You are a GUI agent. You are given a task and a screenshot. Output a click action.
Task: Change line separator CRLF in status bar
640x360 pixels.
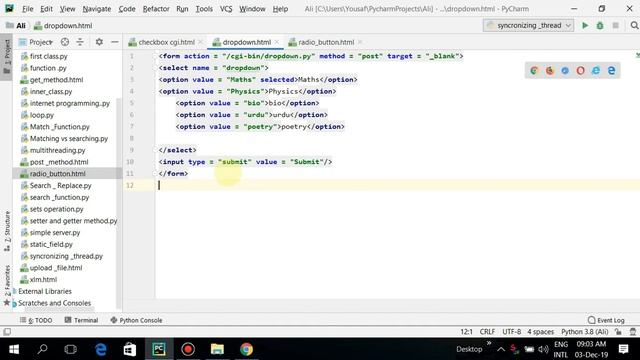pos(487,332)
